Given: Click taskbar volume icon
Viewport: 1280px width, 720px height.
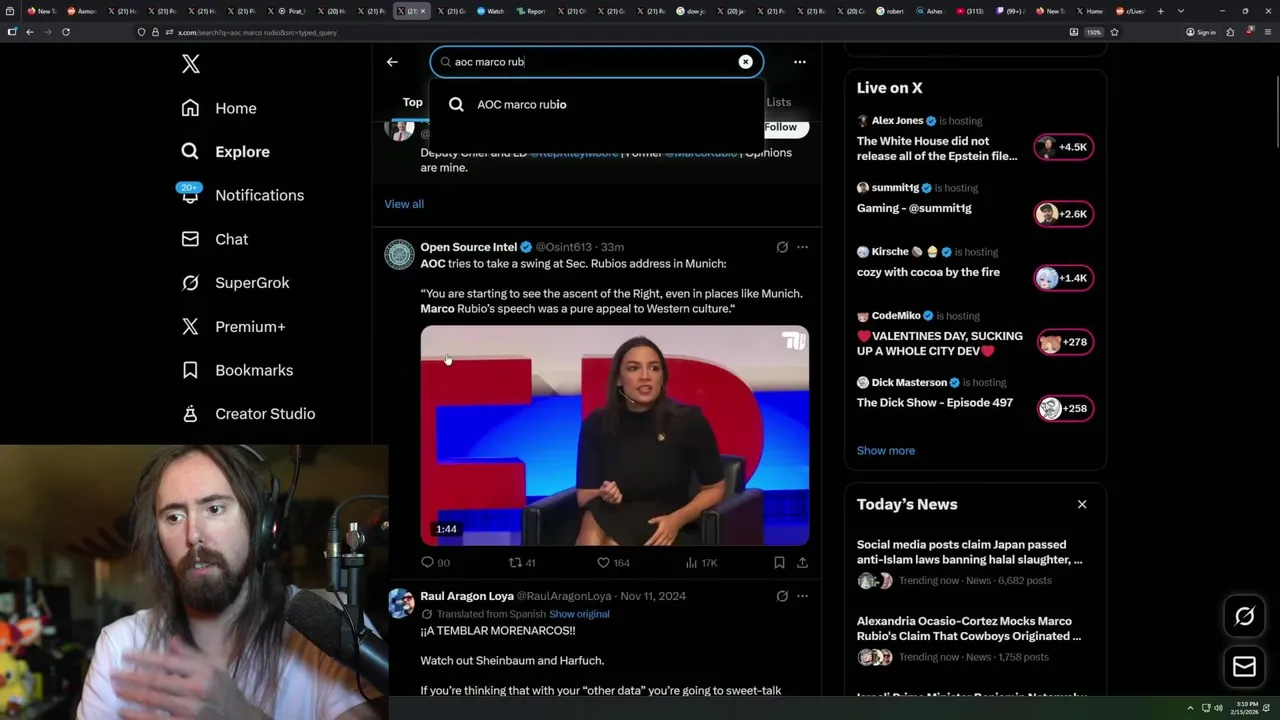Looking at the screenshot, I should (1218, 708).
